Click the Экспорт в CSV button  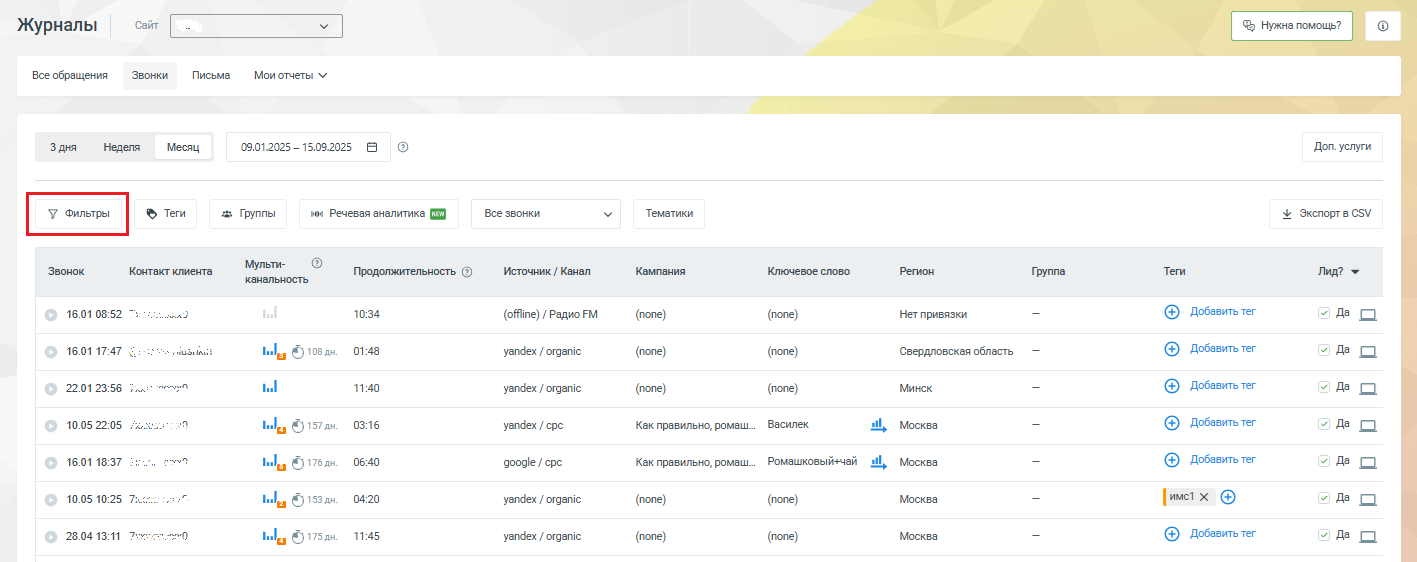1326,214
